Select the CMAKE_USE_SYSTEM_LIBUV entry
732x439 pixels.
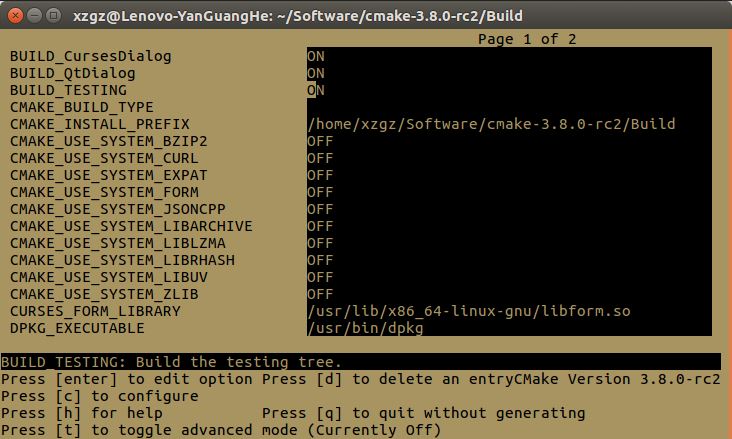(108, 277)
